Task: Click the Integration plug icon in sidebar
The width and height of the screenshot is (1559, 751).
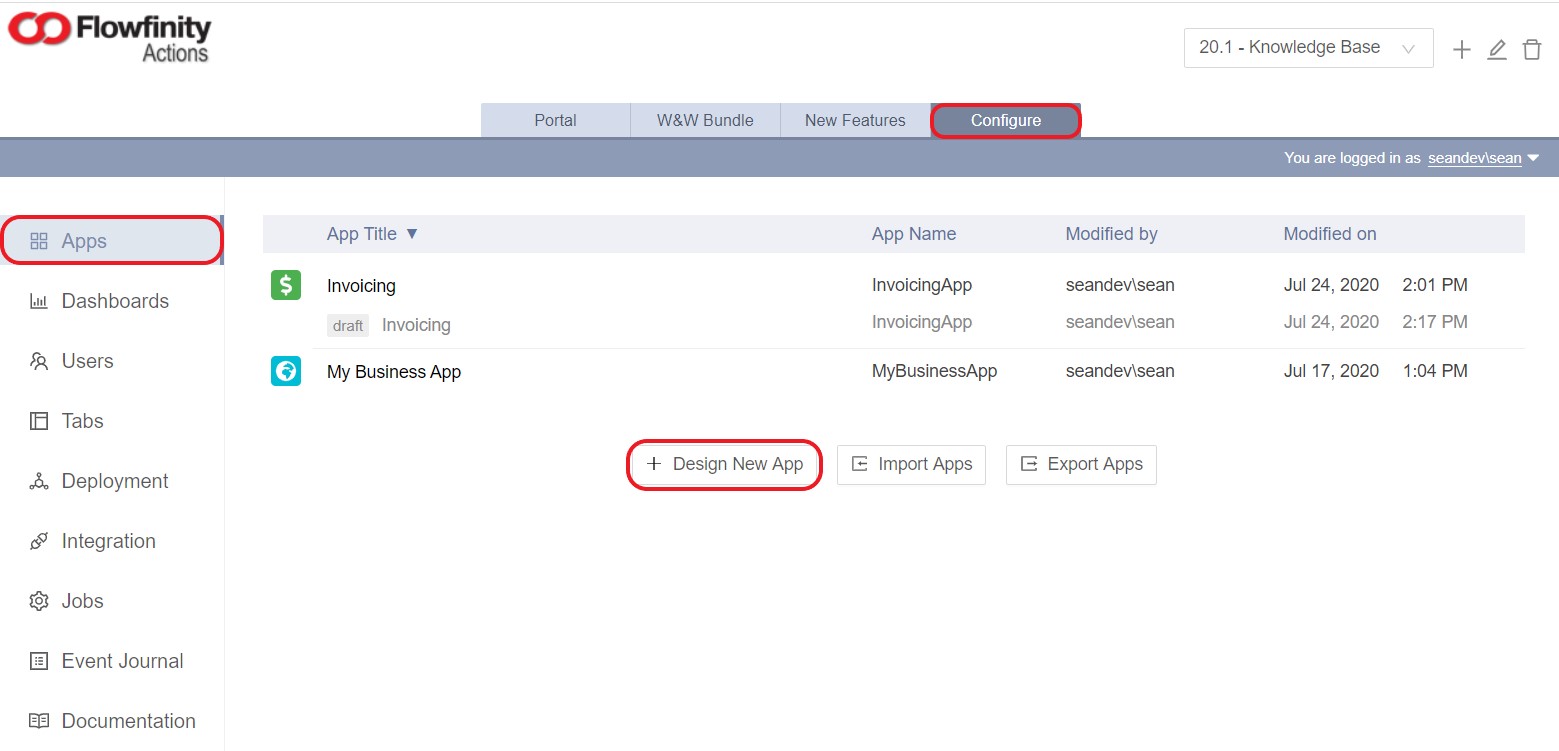Action: point(39,541)
